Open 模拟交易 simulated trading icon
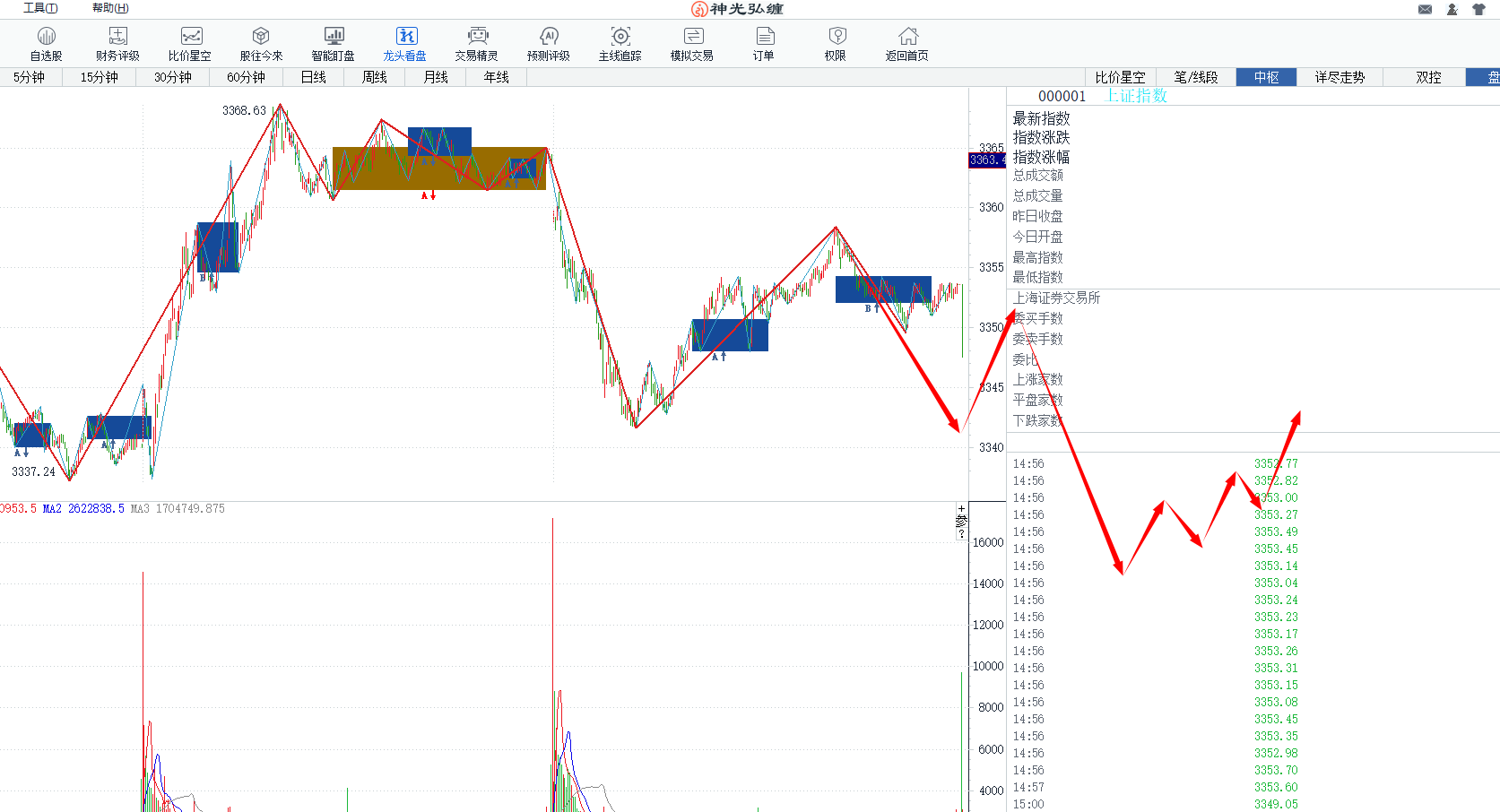1500x812 pixels. point(692,43)
